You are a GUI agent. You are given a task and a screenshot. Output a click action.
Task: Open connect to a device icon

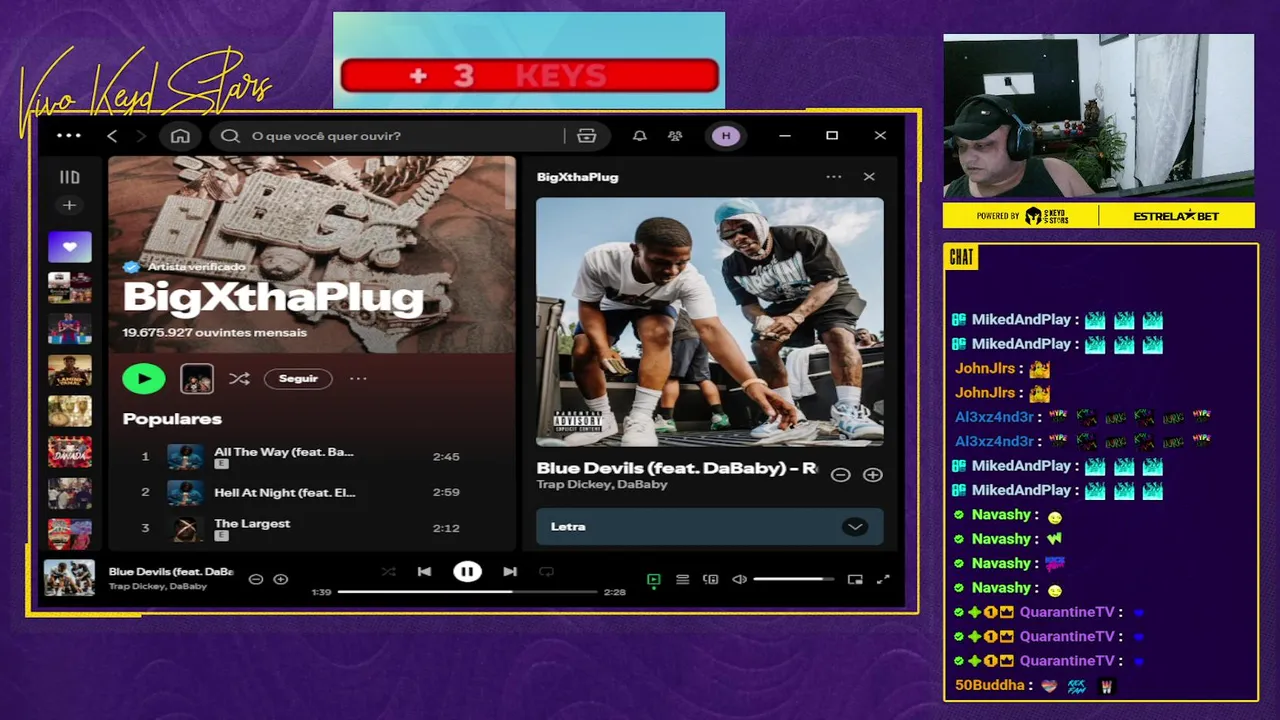(x=711, y=579)
